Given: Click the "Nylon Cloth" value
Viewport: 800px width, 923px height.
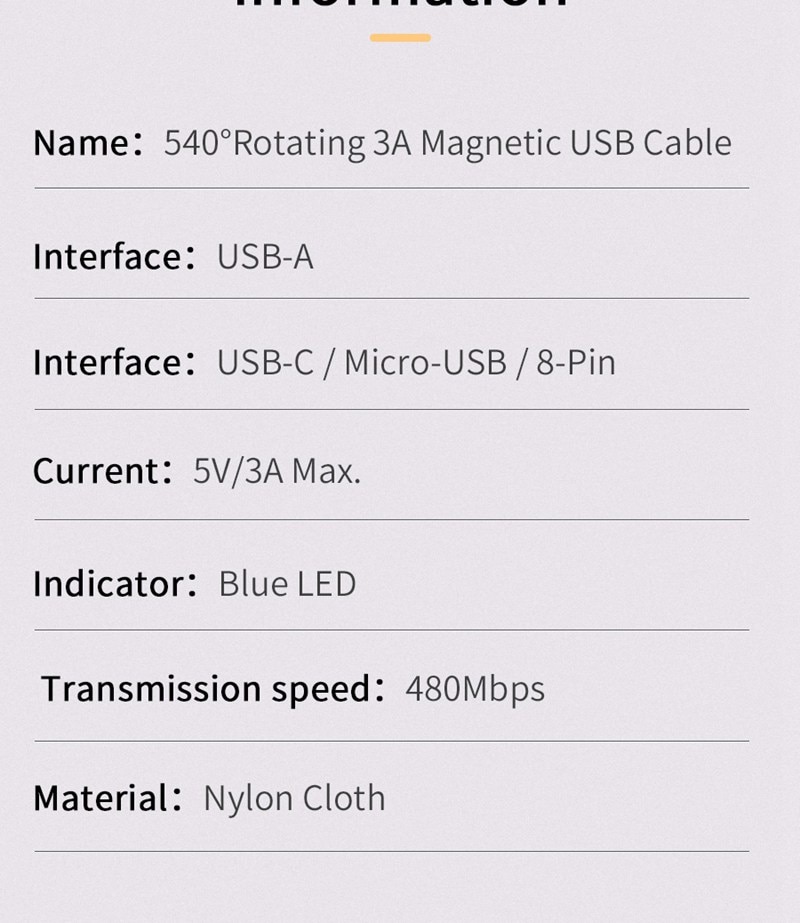Looking at the screenshot, I should 294,798.
